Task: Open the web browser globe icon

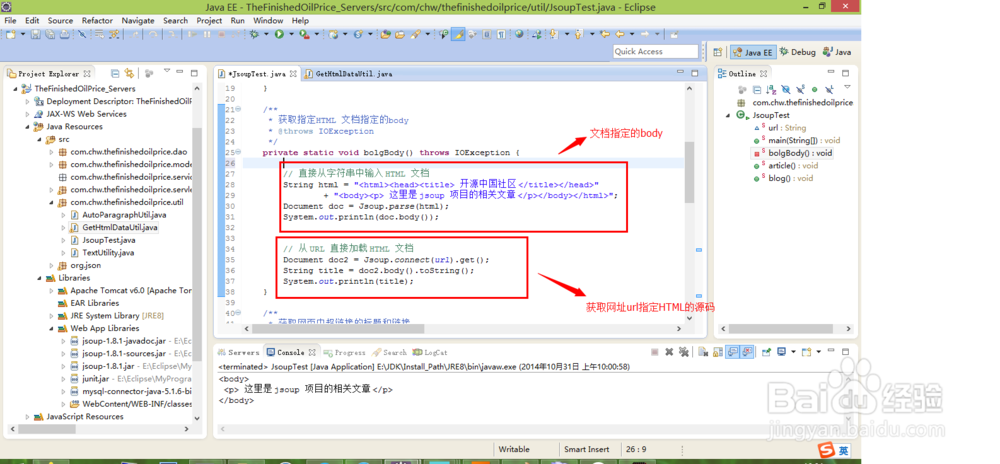Action: pos(519,34)
